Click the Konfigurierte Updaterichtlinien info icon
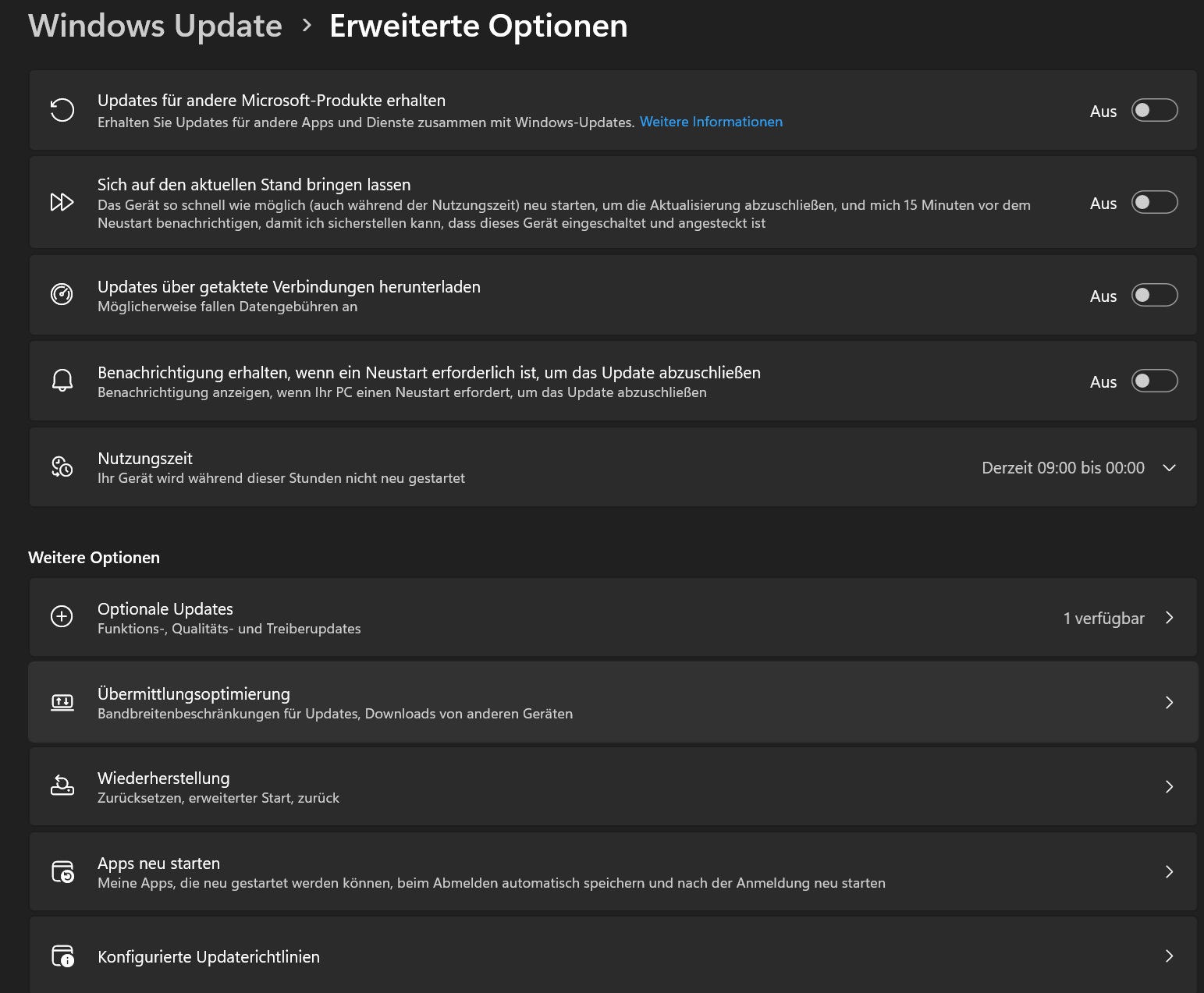This screenshot has width=1204, height=993. 62,956
